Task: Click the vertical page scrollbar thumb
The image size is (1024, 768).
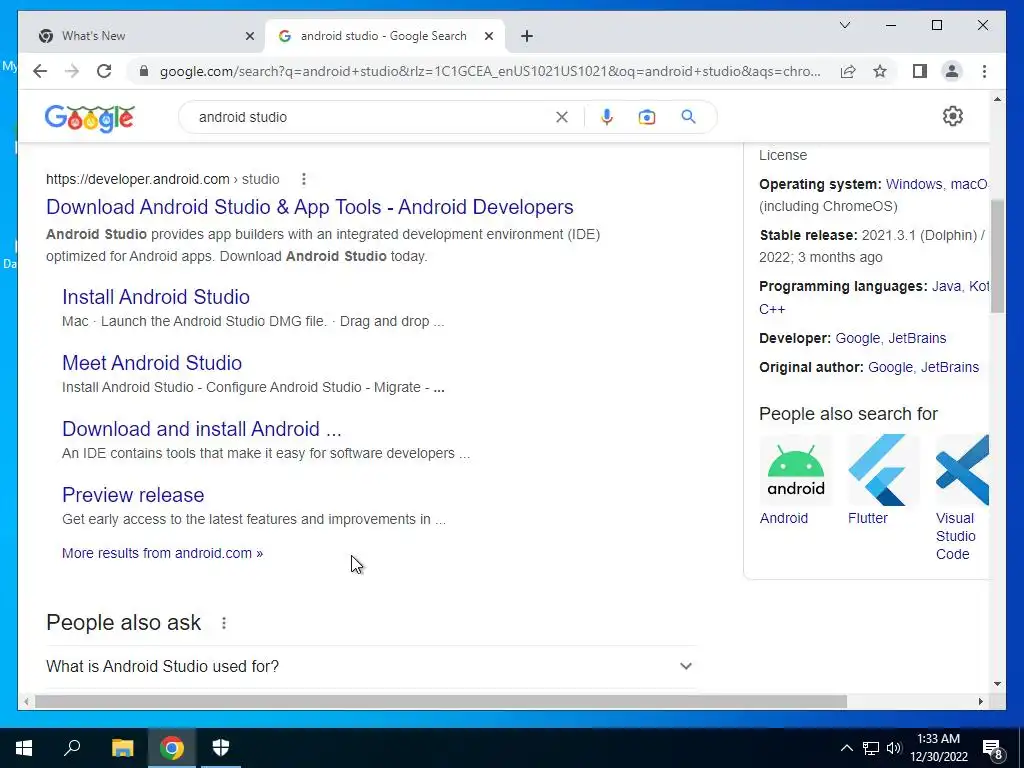Action: click(x=997, y=256)
